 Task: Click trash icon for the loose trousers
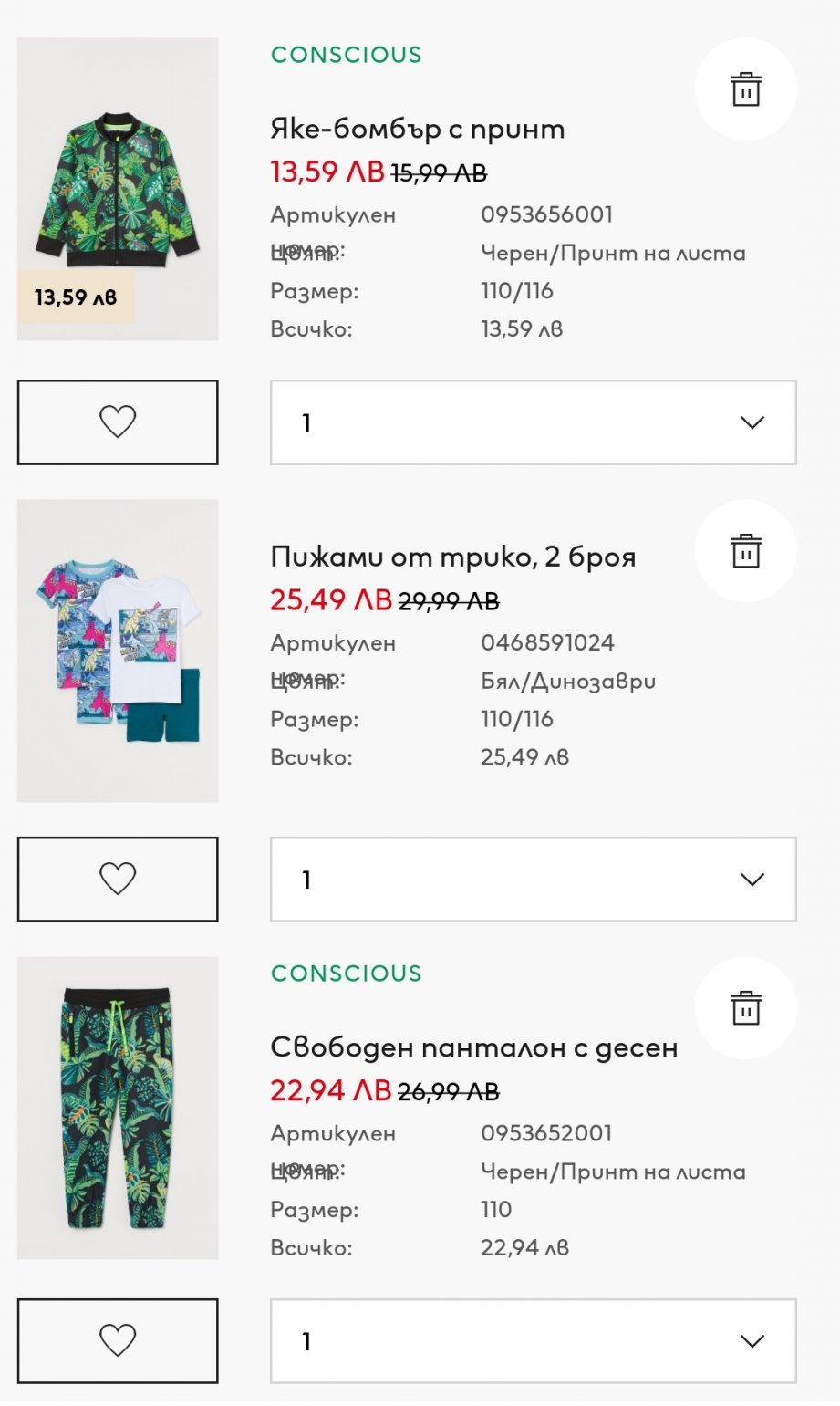(745, 1008)
